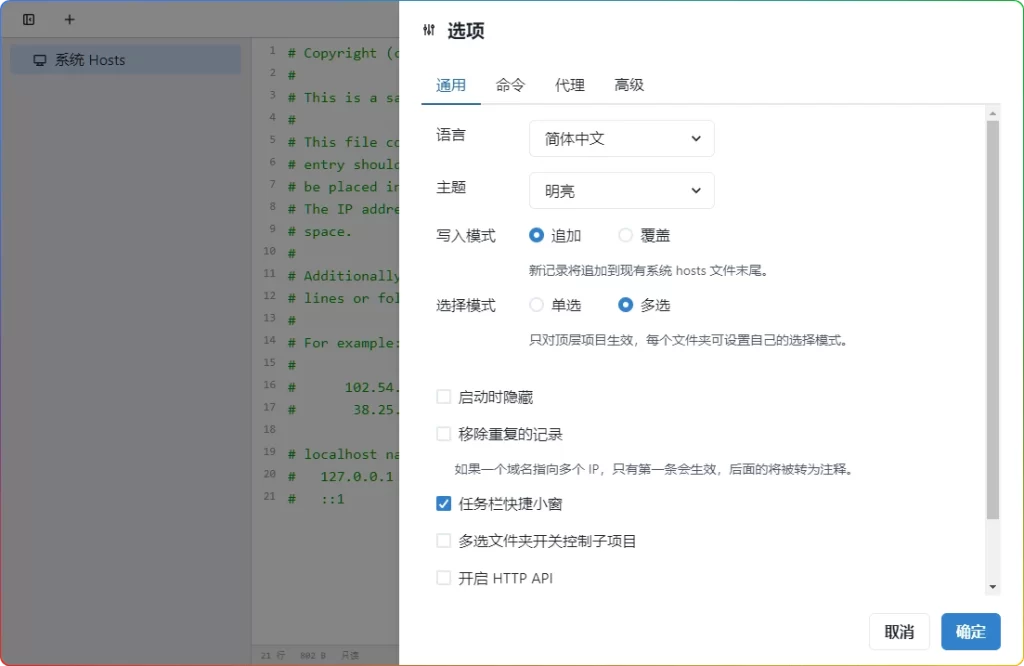Confirm settings with the 确定 button
This screenshot has width=1024, height=666.
point(970,631)
